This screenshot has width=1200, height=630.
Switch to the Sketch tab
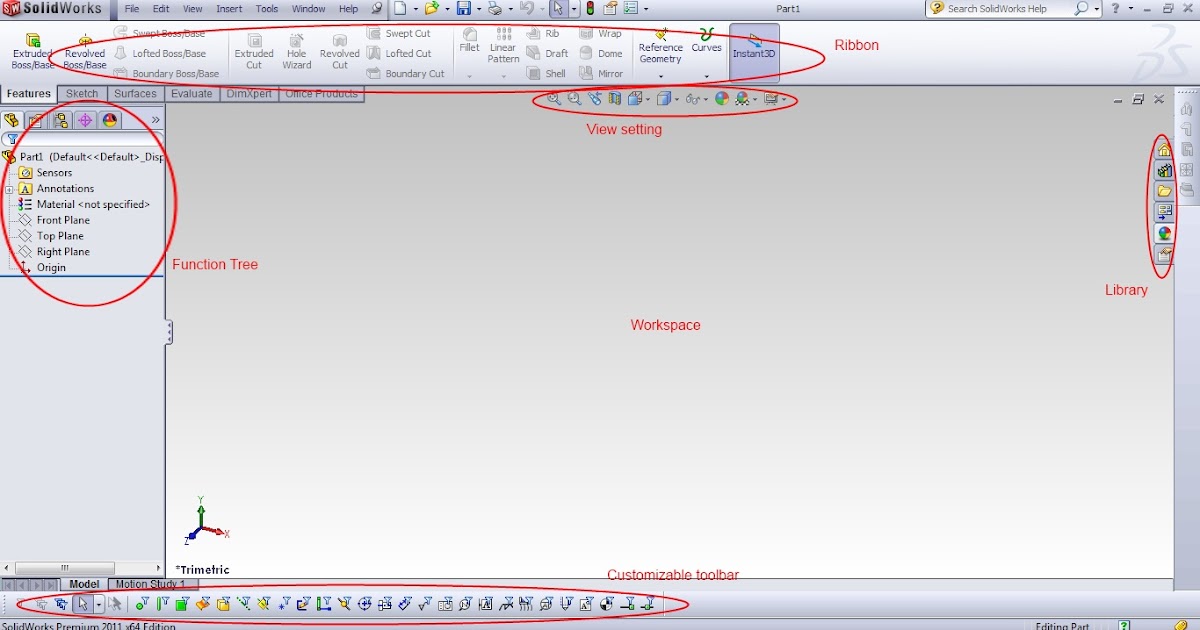[x=82, y=93]
